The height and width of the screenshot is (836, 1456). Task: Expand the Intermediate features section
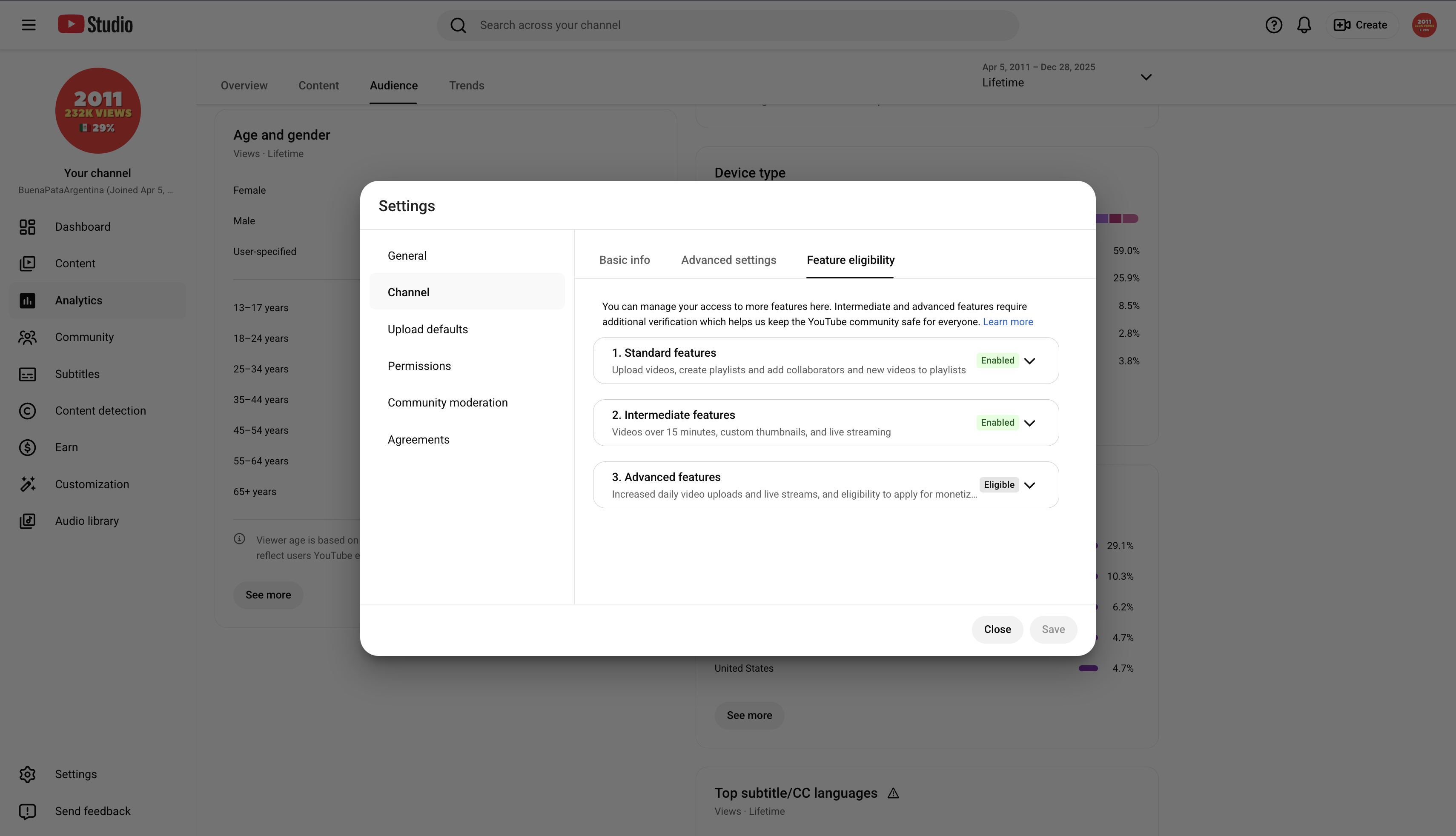1029,423
